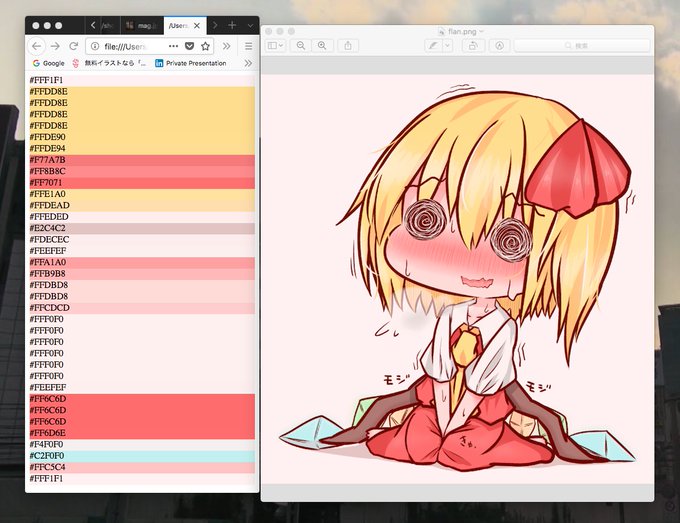Share image from Preview toolbar
Screen dimensions: 680x523
point(348,46)
